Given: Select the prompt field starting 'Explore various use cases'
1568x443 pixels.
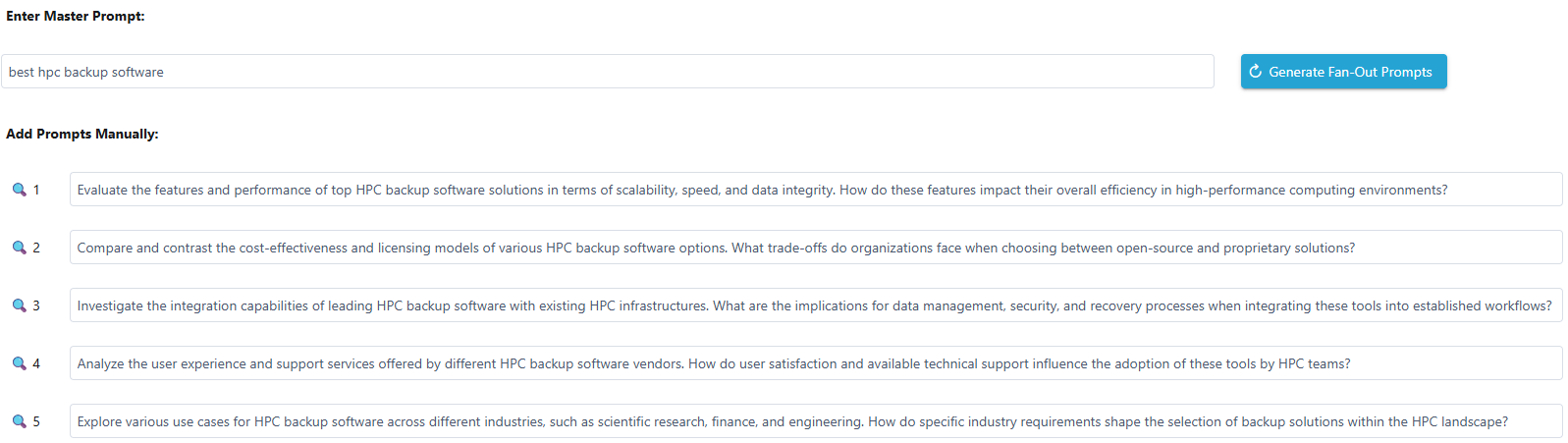Looking at the screenshot, I should point(815,421).
